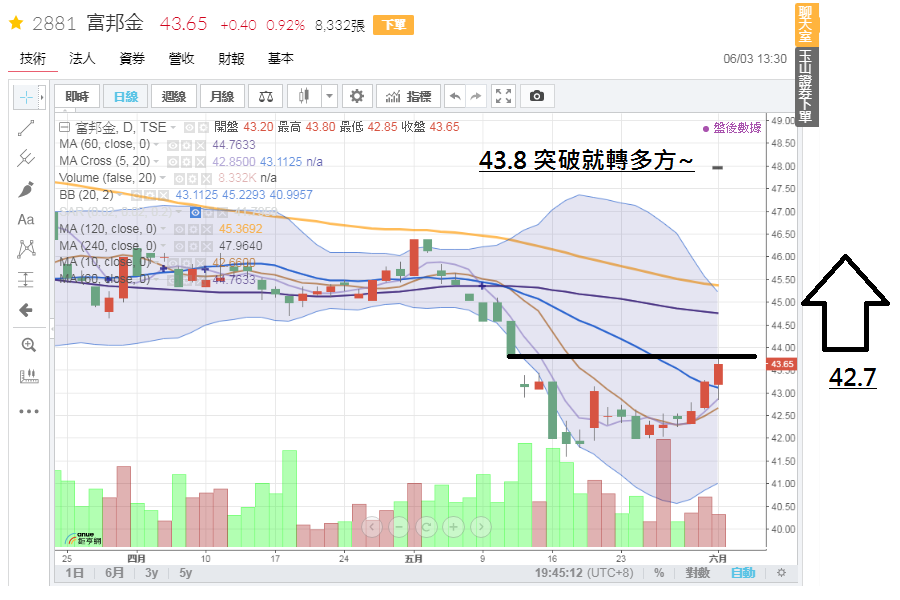900x600 pixels.
Task: Click the chart zoom-out minus circle overlay
Action: tap(399, 527)
